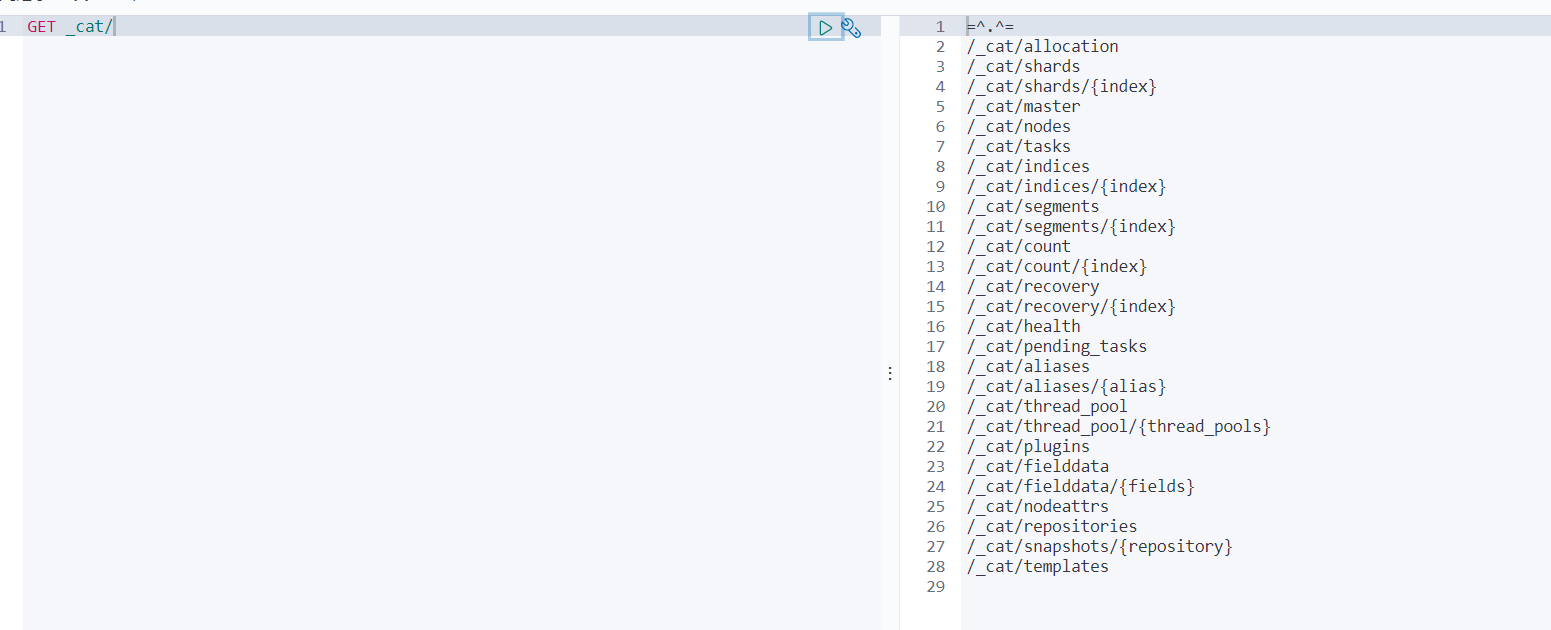Select /_cat/snapshots/{repository} line
The height and width of the screenshot is (630, 1551).
(x=1100, y=547)
